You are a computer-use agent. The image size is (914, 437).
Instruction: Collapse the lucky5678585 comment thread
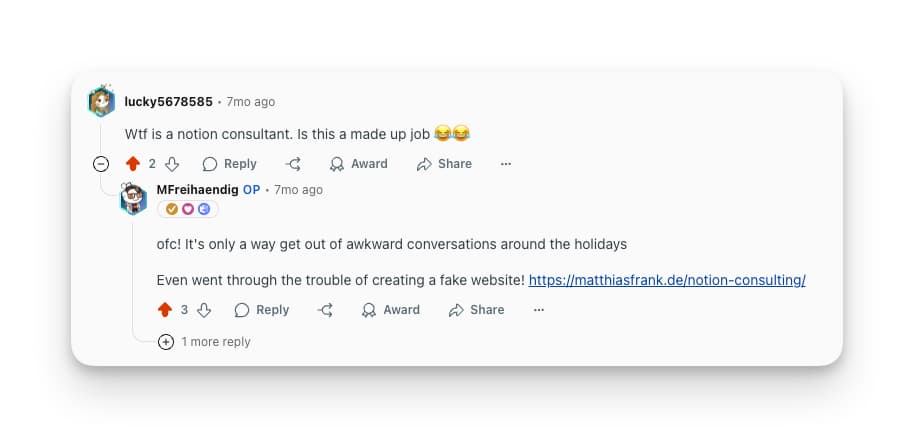101,164
